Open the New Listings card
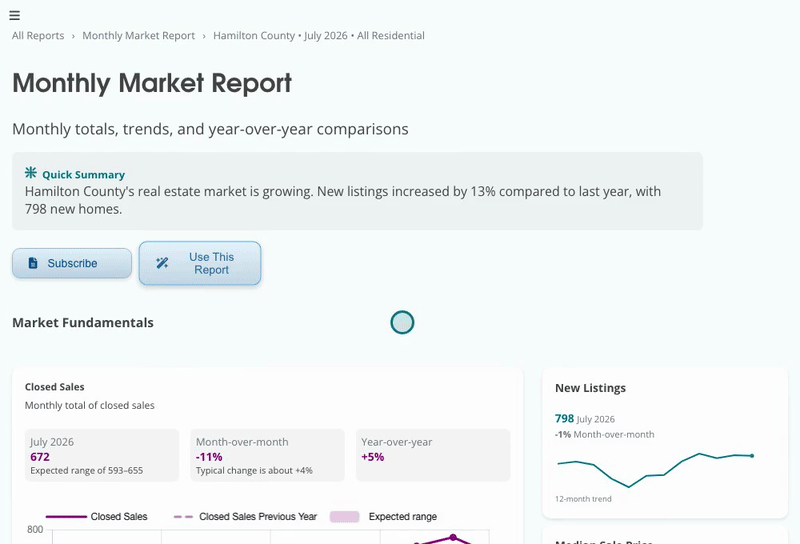800x544 pixels. (x=665, y=443)
